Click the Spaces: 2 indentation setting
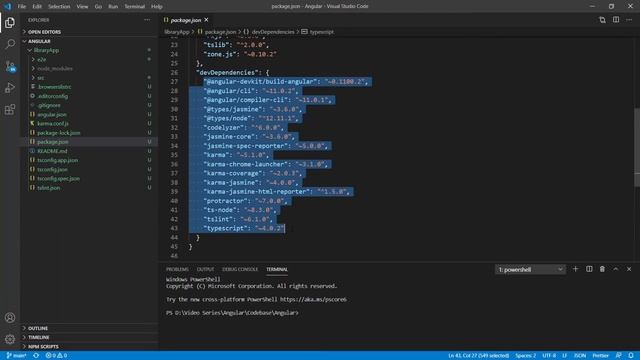This screenshot has height=360, width=640. [525, 356]
